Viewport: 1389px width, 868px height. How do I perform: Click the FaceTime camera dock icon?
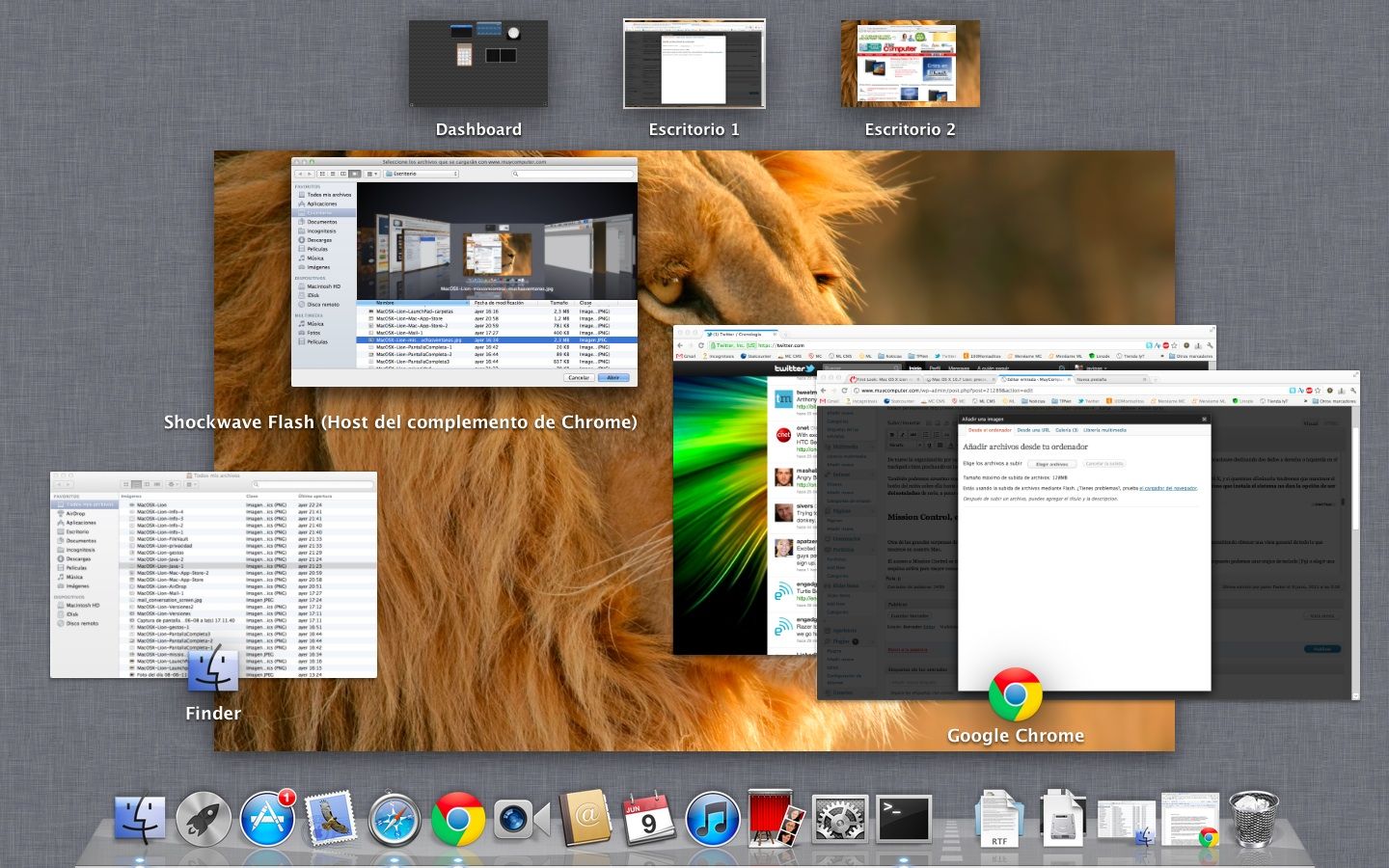[x=521, y=820]
